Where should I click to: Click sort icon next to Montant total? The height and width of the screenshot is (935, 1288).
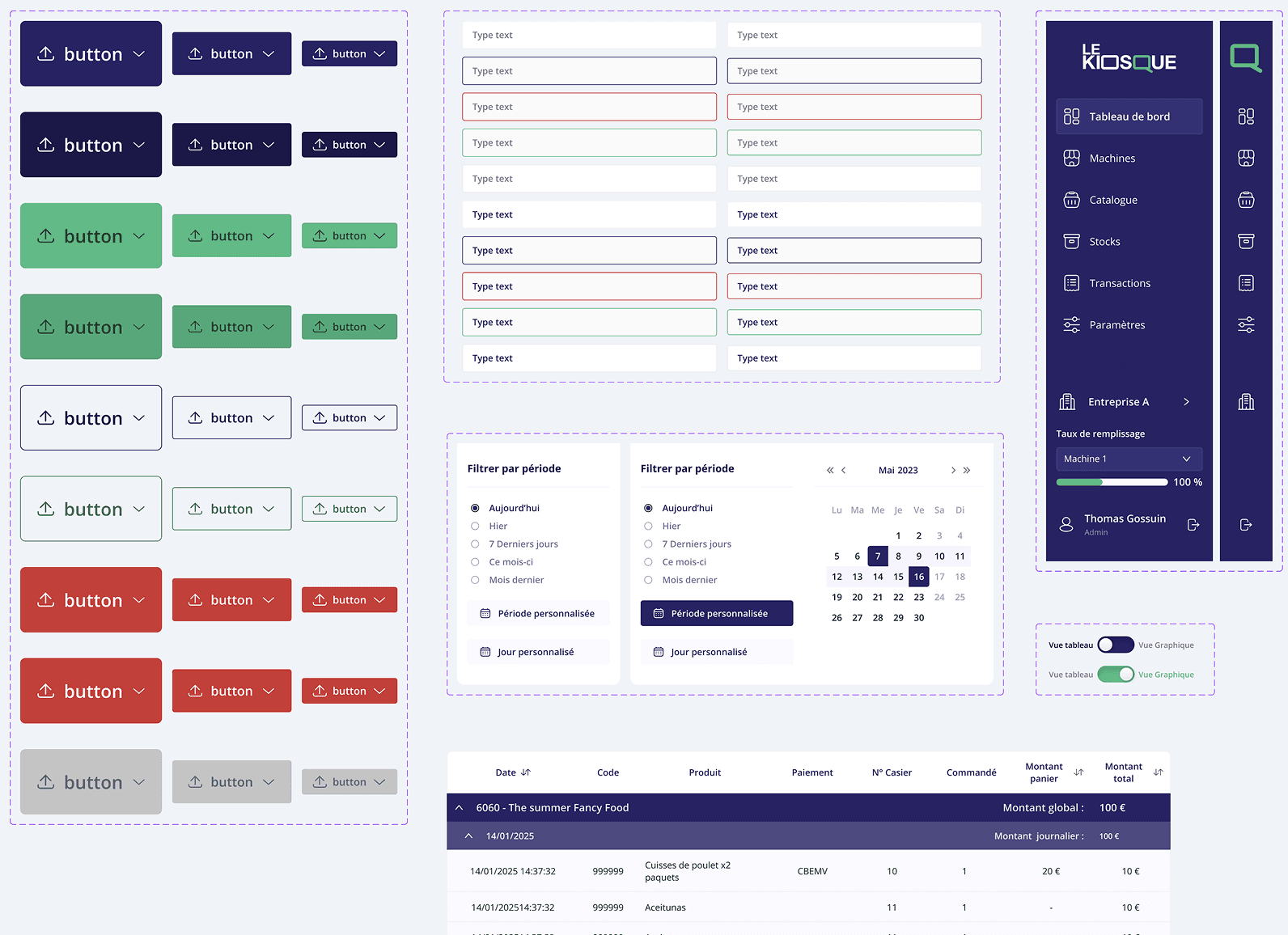(x=1158, y=772)
